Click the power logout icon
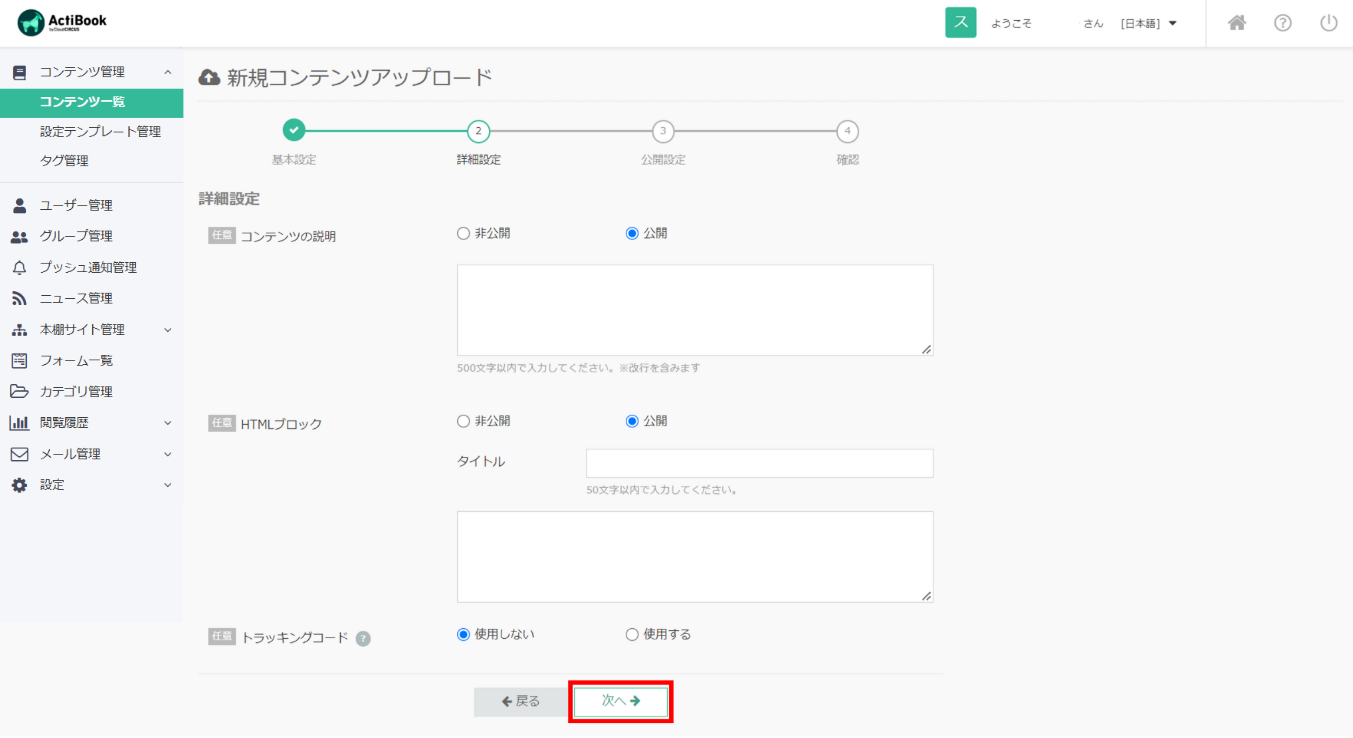 1328,23
